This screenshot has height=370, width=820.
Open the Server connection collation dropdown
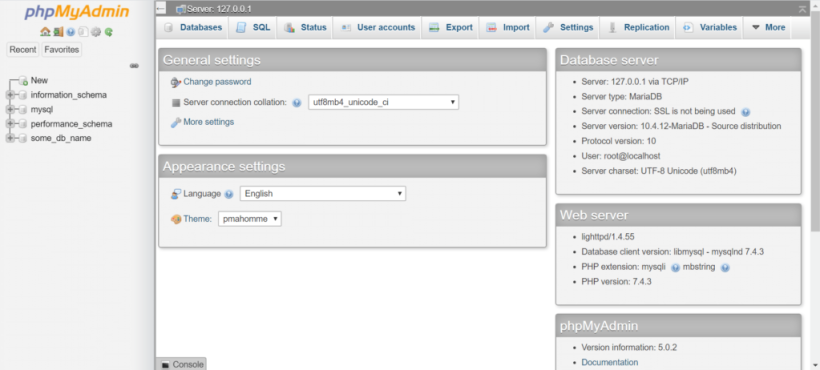click(383, 102)
